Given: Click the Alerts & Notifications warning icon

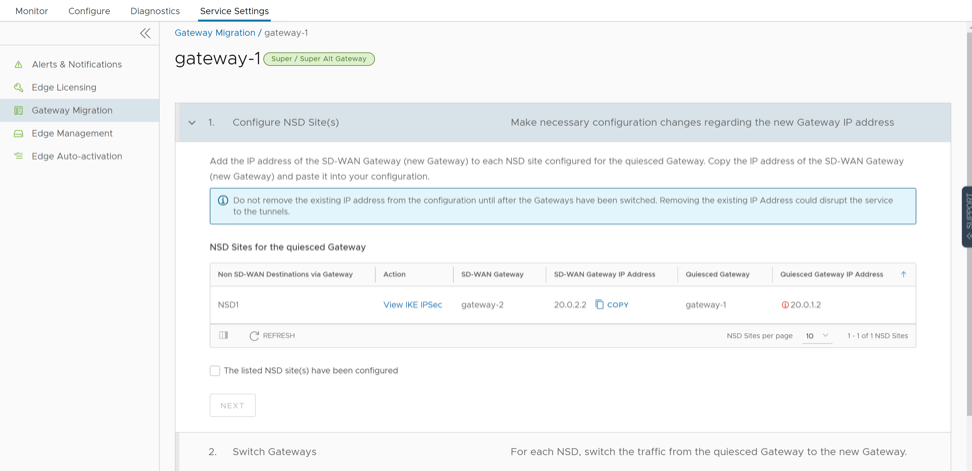Looking at the screenshot, I should tap(18, 65).
